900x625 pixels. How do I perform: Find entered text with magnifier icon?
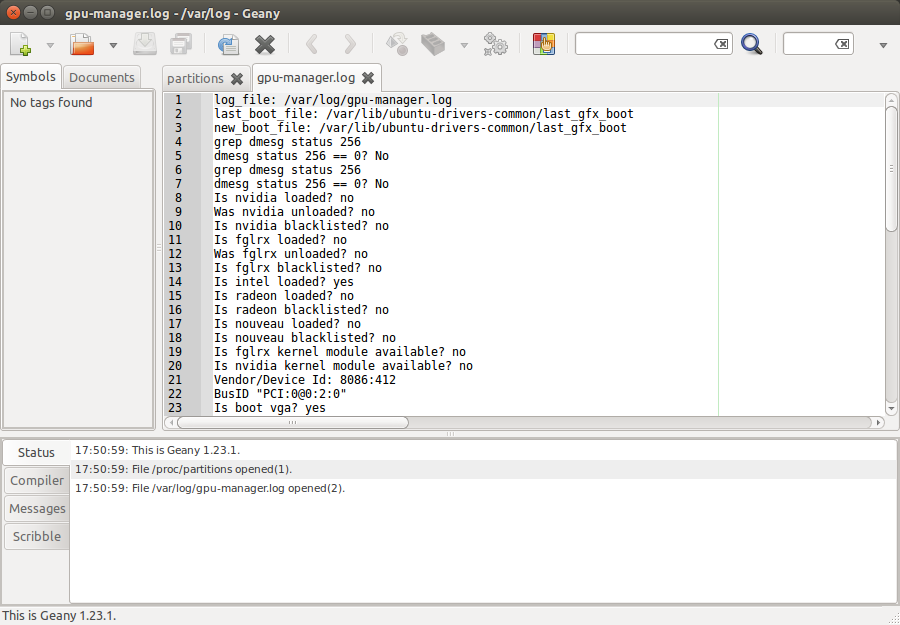coord(751,44)
